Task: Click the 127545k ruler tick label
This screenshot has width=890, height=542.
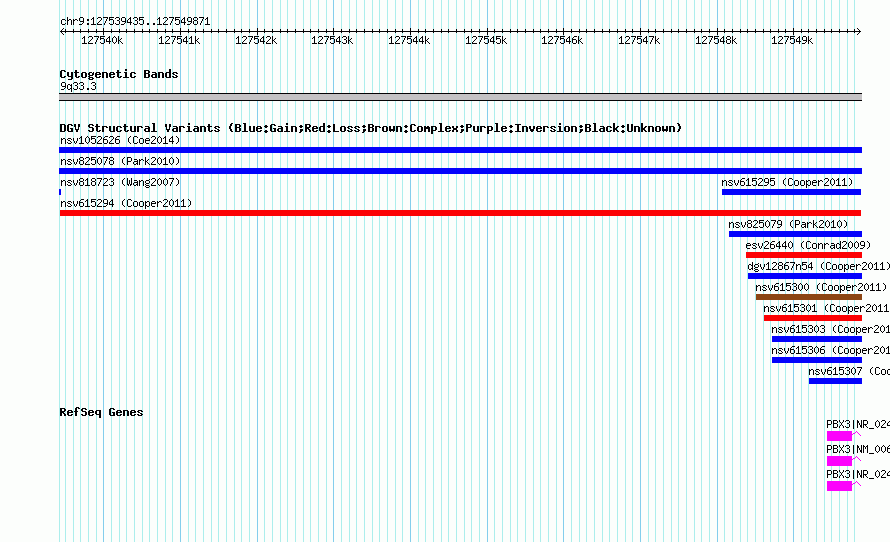Action: pos(486,40)
